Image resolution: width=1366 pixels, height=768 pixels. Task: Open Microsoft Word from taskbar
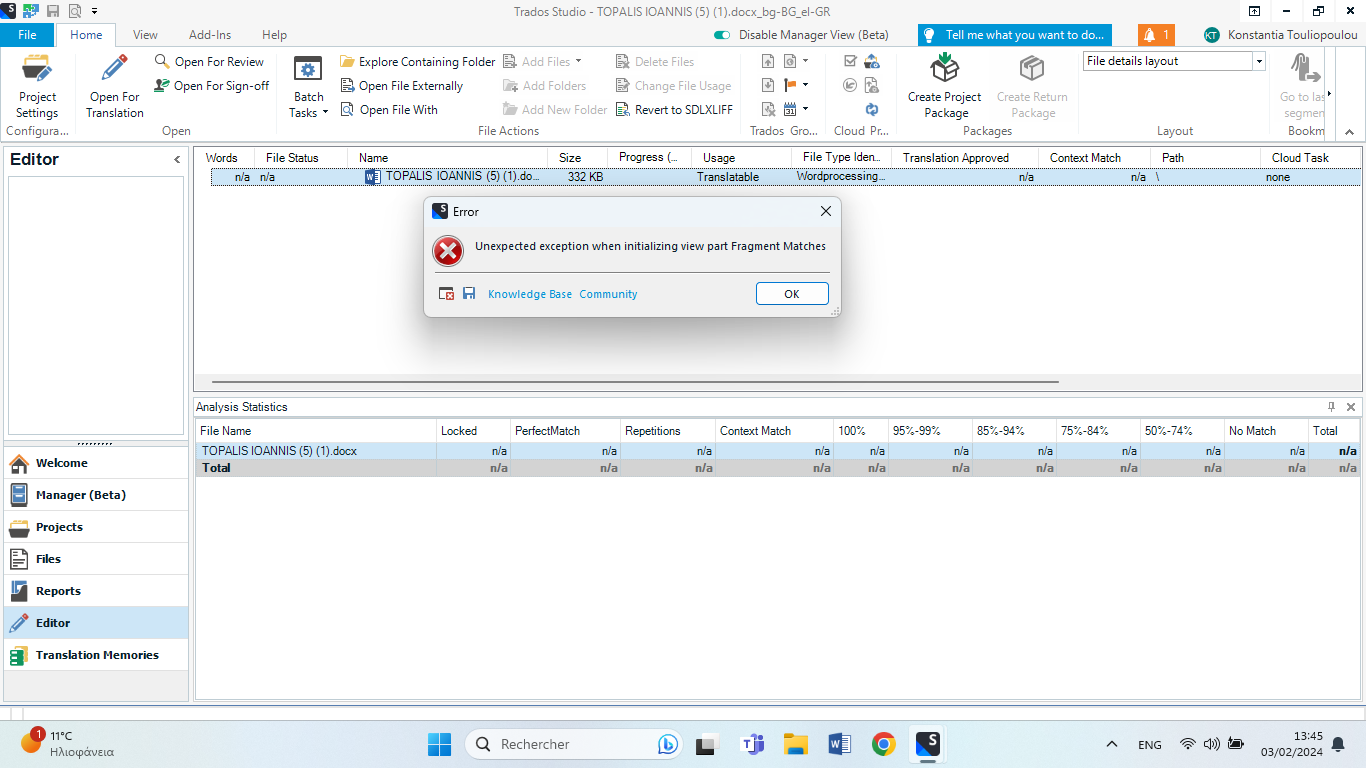tap(839, 744)
